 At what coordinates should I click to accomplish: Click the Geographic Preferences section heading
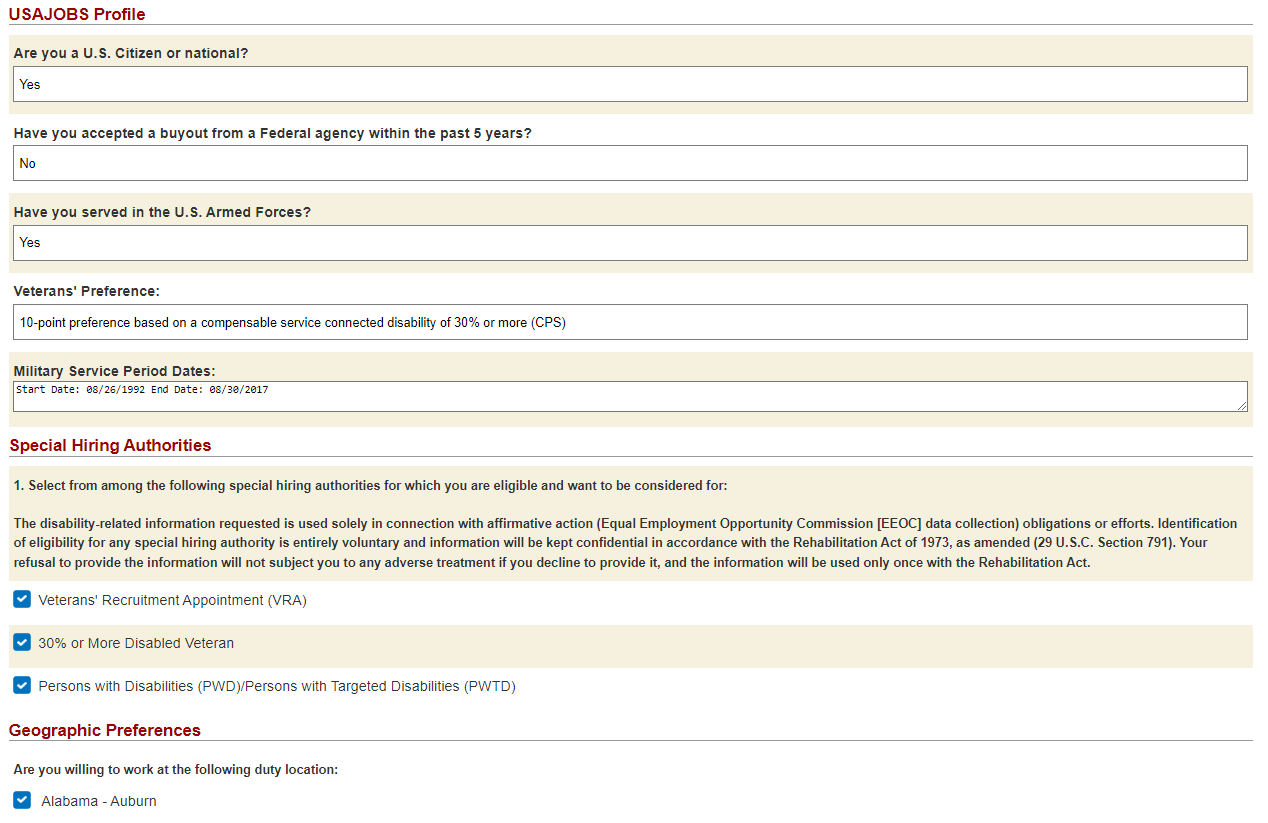point(105,730)
